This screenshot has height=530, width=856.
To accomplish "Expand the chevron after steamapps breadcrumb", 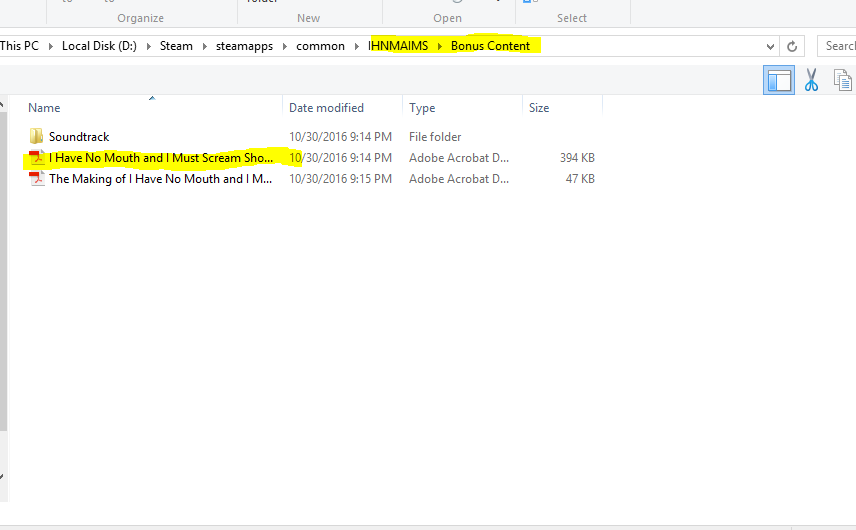I will 284,46.
